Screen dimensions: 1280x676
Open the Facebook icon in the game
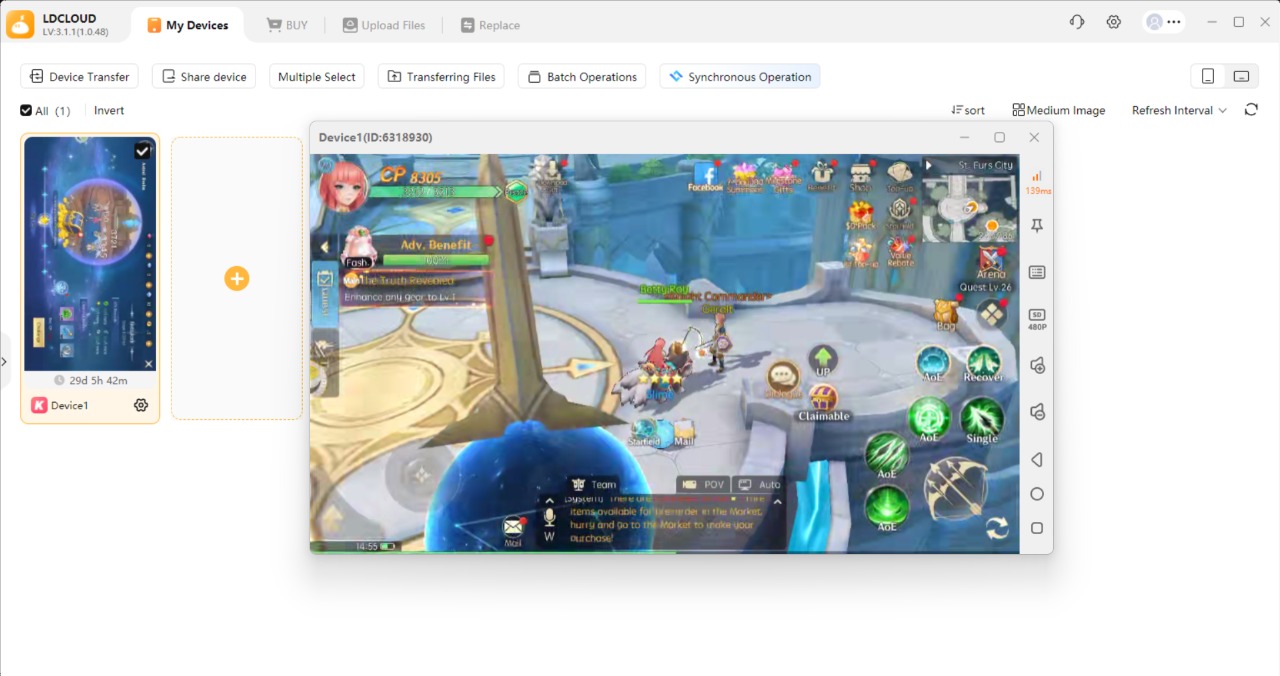pyautogui.click(x=706, y=175)
